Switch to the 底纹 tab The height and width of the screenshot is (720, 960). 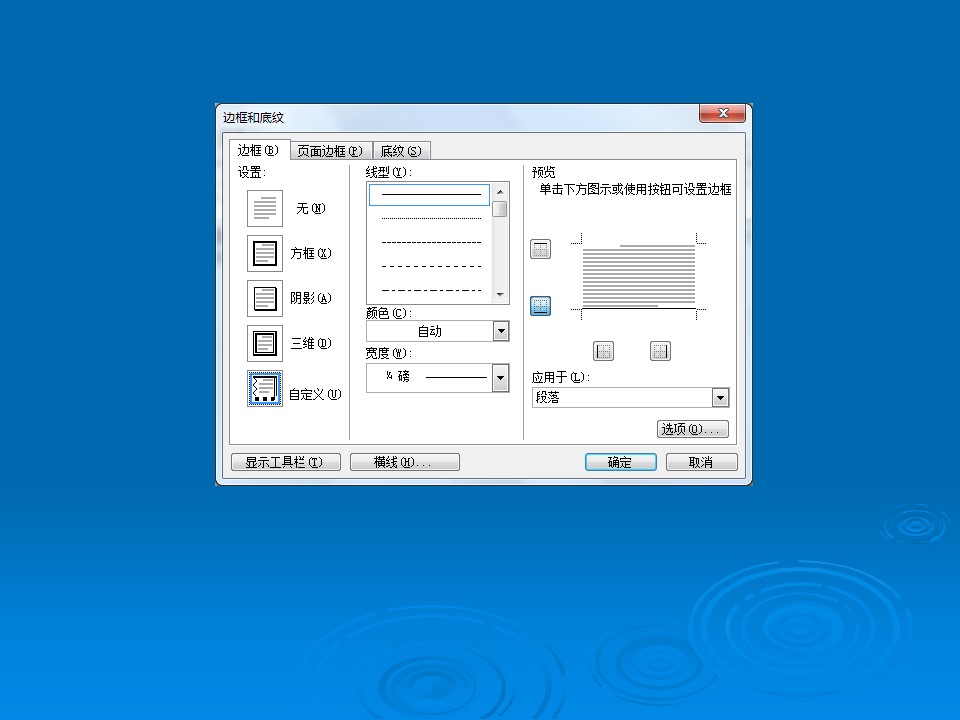(x=401, y=151)
